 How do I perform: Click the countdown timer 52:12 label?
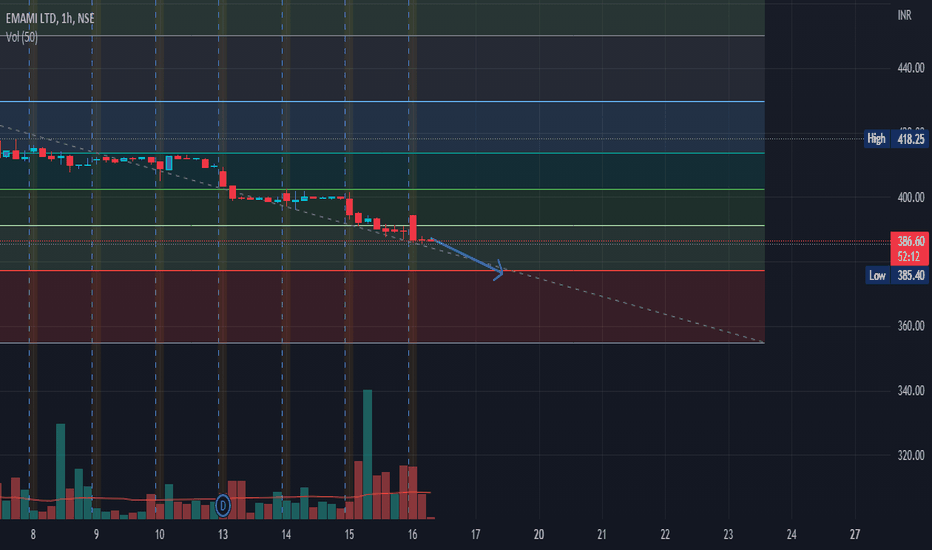click(x=909, y=257)
